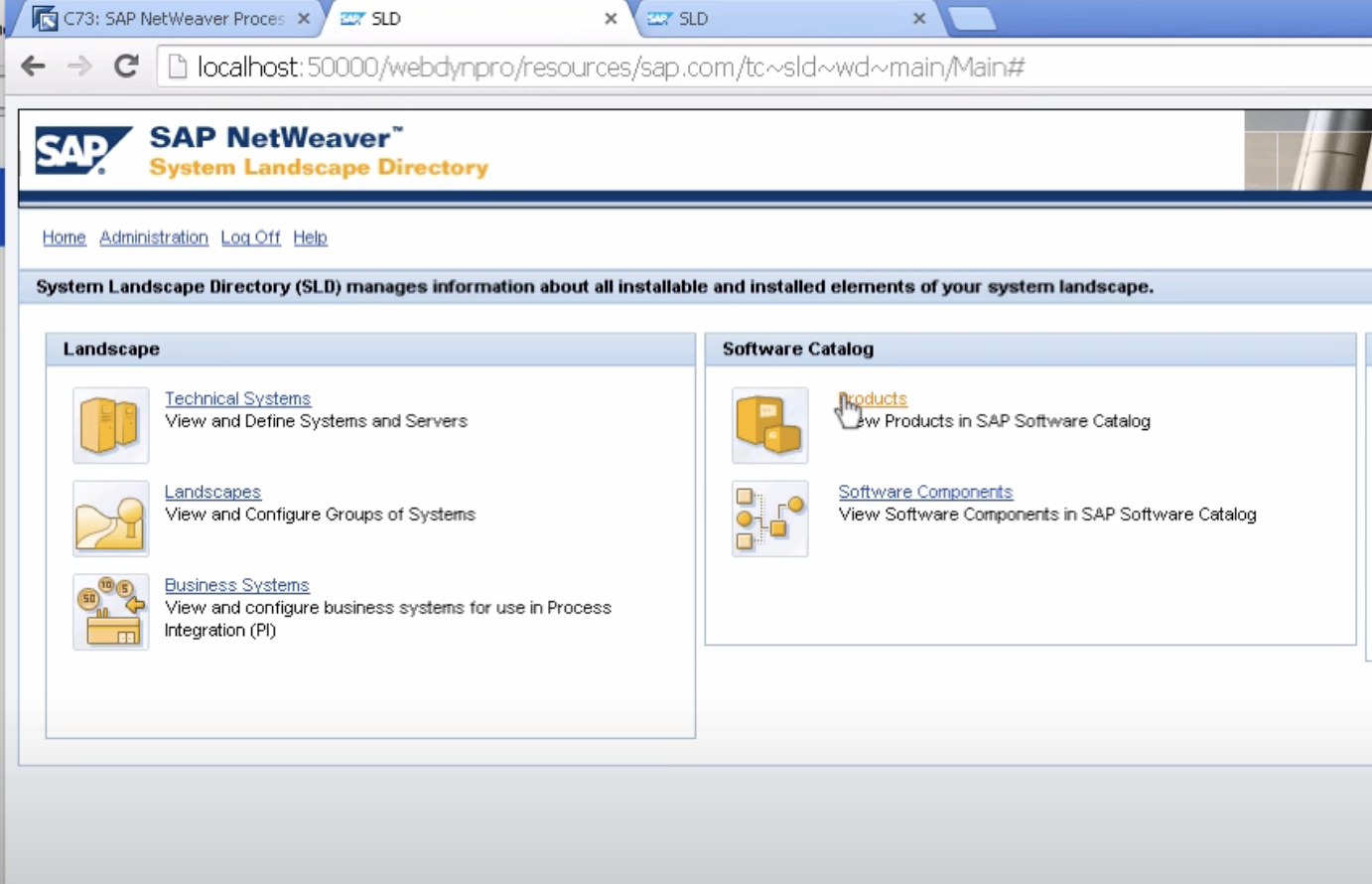Click the Landscape panel header
This screenshot has width=1372, height=884.
click(x=370, y=349)
